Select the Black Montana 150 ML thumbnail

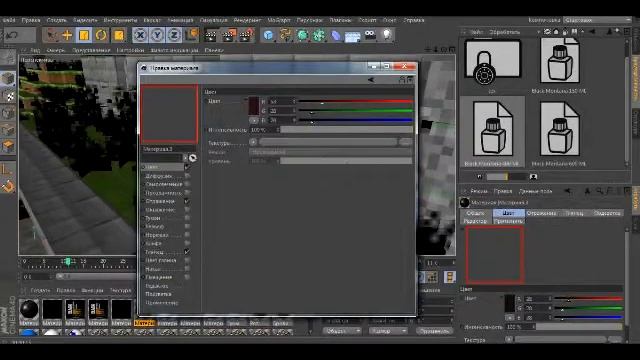(560, 60)
